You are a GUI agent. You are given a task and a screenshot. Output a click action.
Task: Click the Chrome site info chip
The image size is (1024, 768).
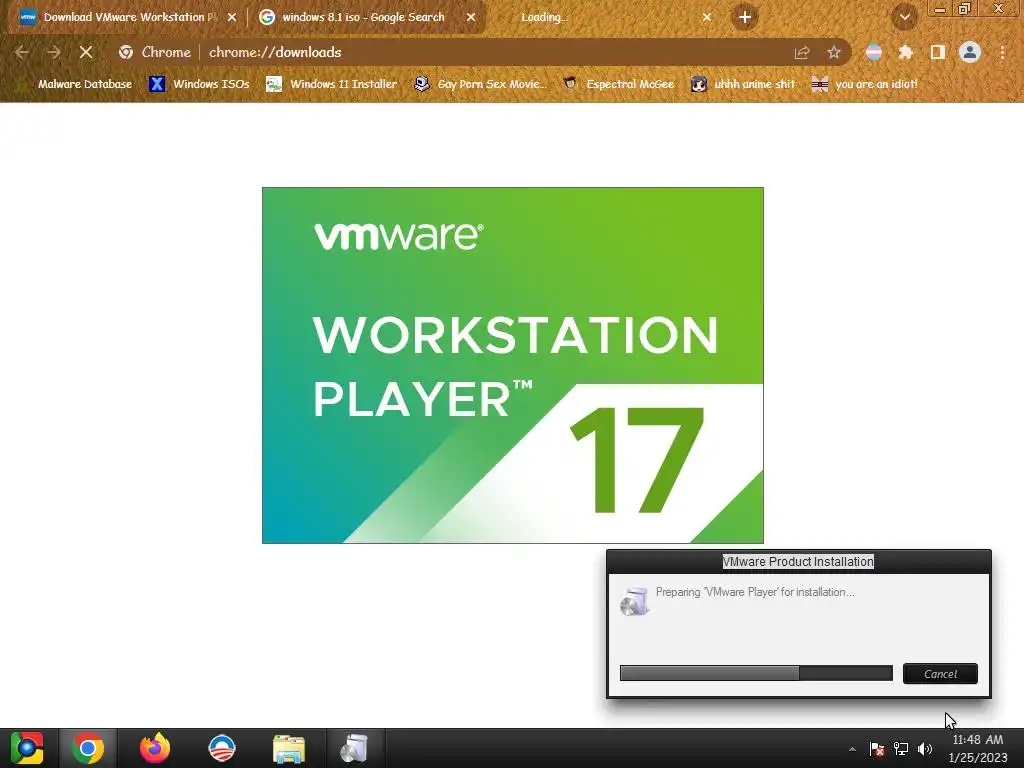point(155,52)
